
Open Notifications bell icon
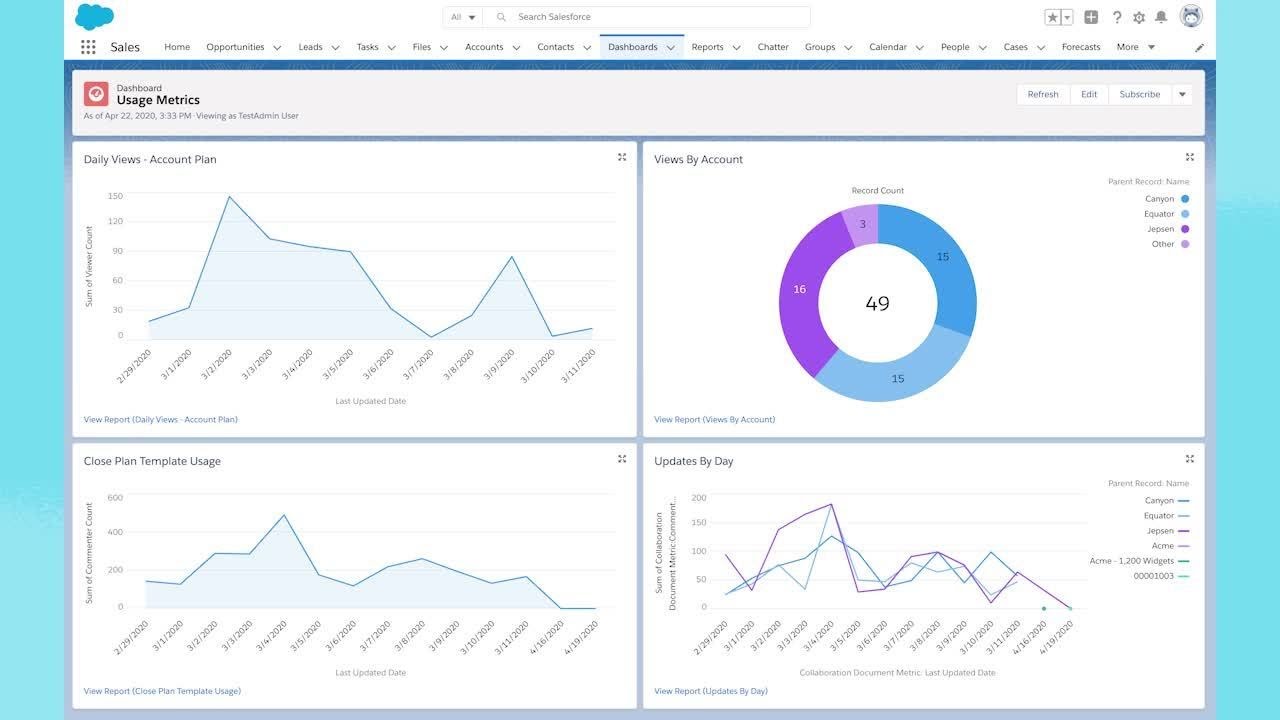(1161, 17)
